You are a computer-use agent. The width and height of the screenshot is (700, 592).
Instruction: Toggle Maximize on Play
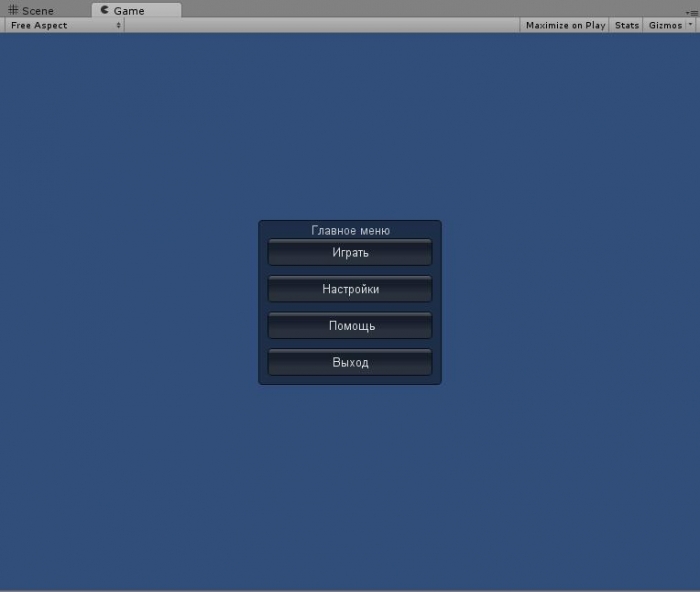[565, 25]
